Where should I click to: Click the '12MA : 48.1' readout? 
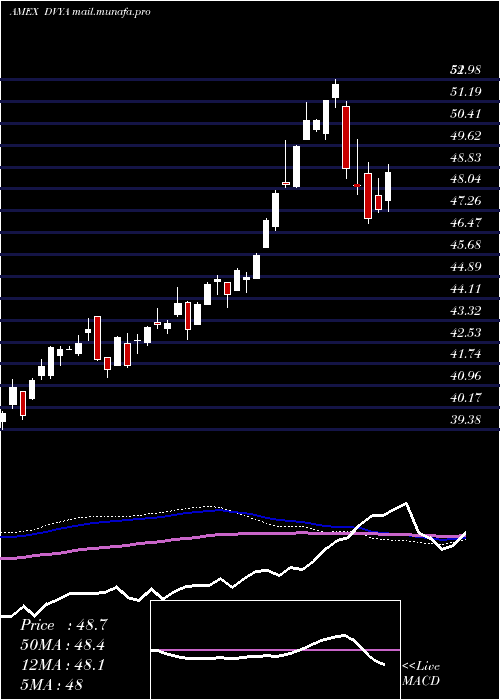62,665
